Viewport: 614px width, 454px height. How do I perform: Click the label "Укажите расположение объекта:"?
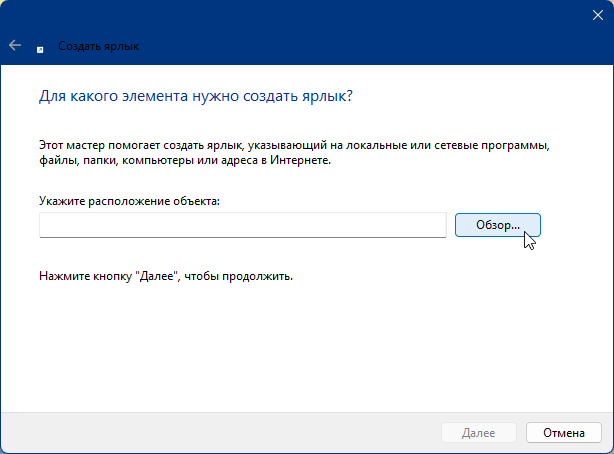click(130, 201)
